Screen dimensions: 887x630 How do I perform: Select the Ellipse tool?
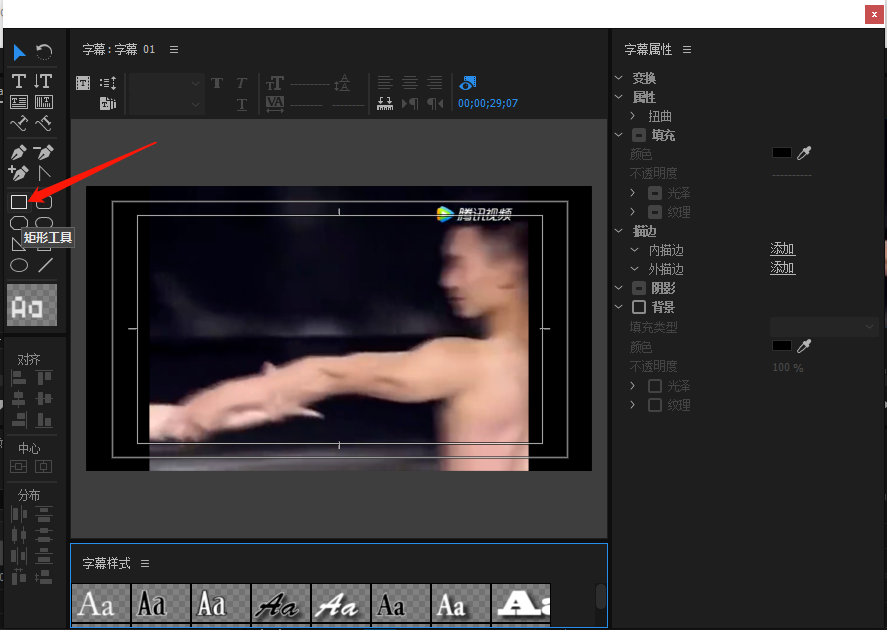click(19, 265)
